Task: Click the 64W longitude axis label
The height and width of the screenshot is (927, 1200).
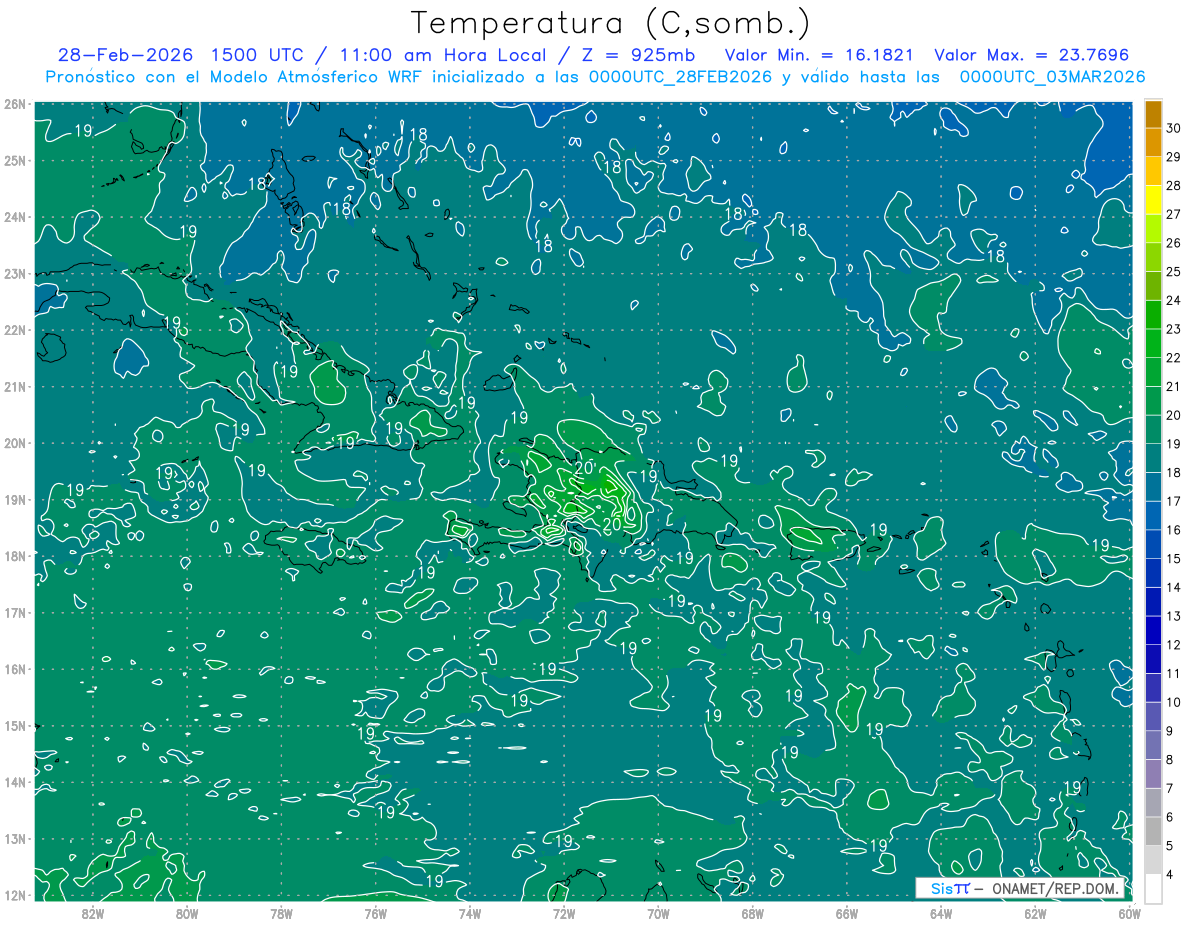Action: coord(940,913)
